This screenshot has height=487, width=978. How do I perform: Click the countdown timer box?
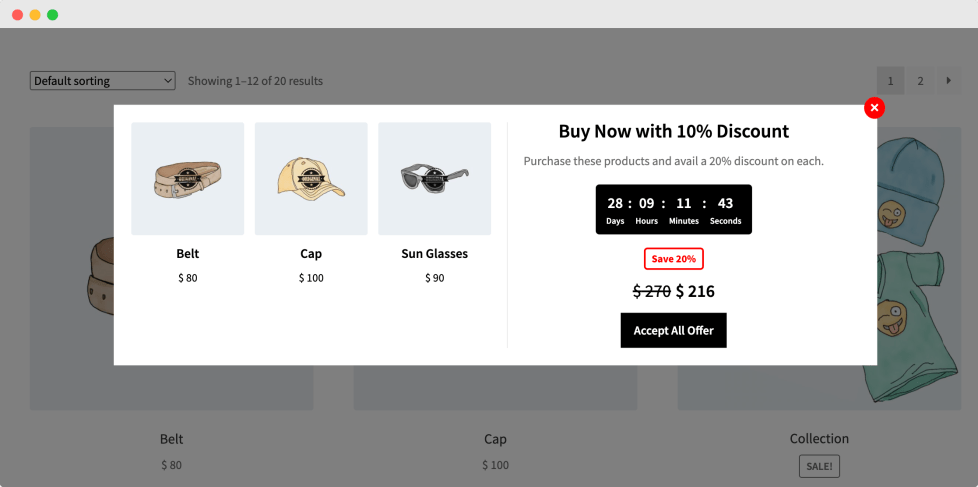coord(673,209)
